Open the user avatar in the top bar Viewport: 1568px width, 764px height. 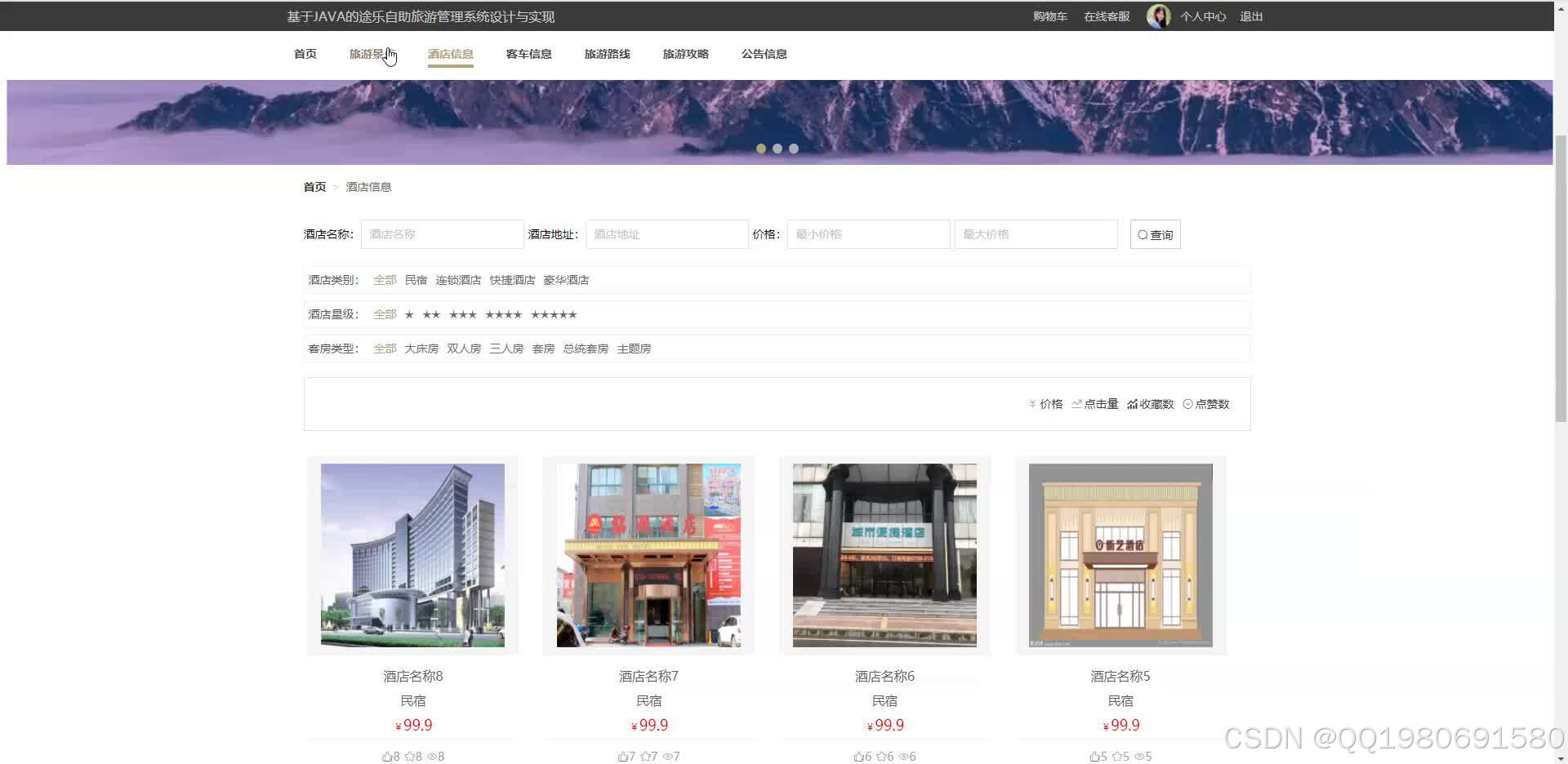coord(1158,16)
